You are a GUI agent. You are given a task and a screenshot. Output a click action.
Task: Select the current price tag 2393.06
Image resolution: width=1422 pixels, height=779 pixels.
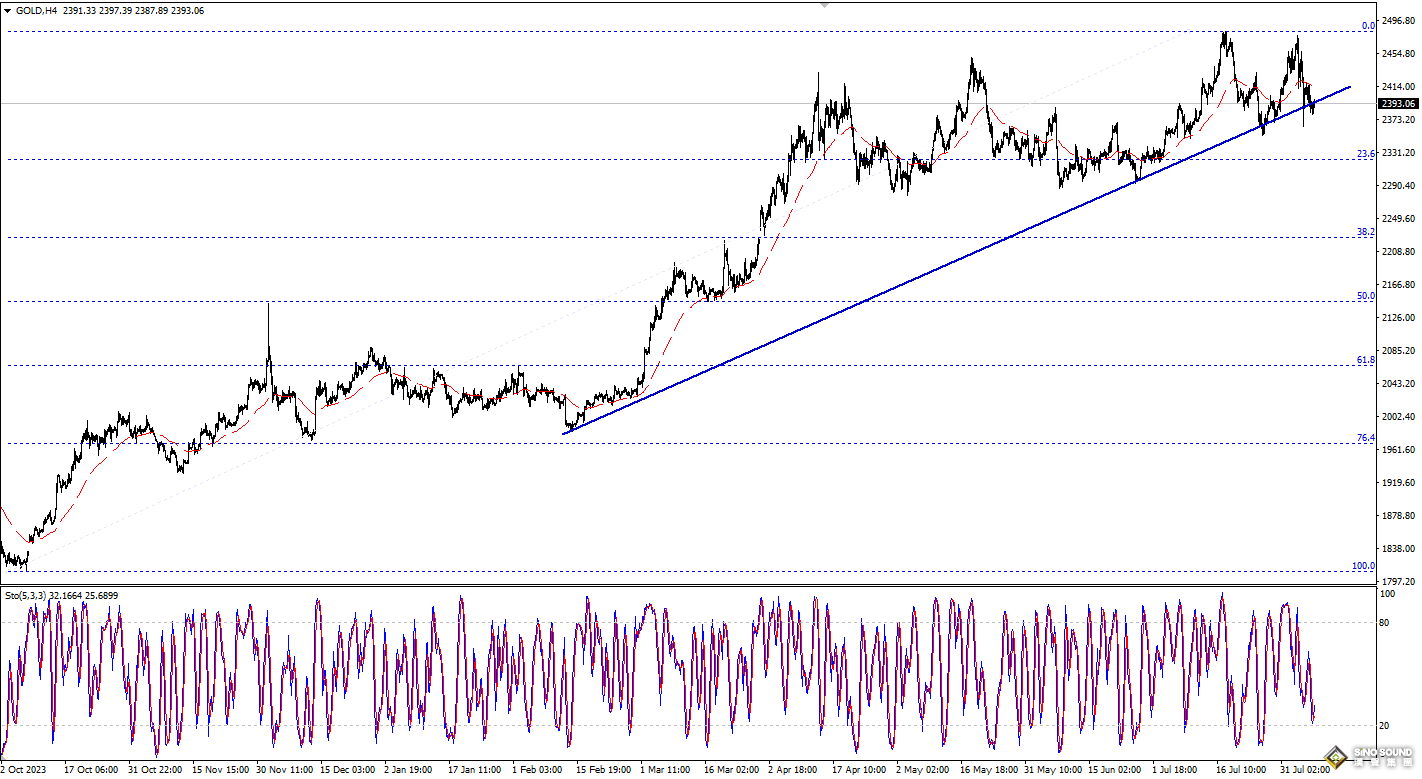pyautogui.click(x=1398, y=103)
